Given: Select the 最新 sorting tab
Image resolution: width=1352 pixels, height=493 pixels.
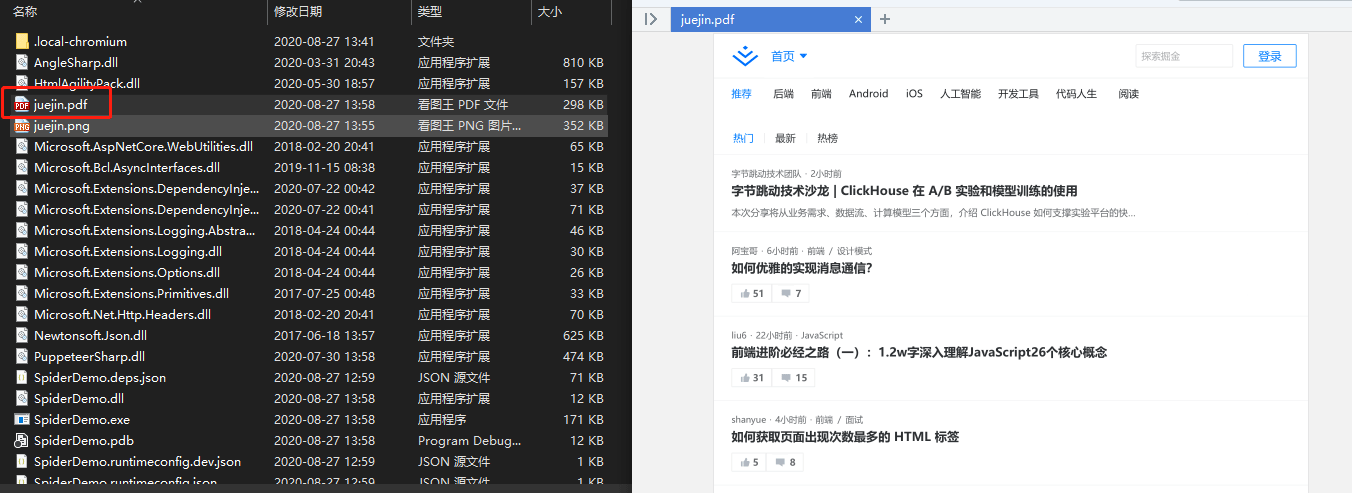Looking at the screenshot, I should (785, 138).
